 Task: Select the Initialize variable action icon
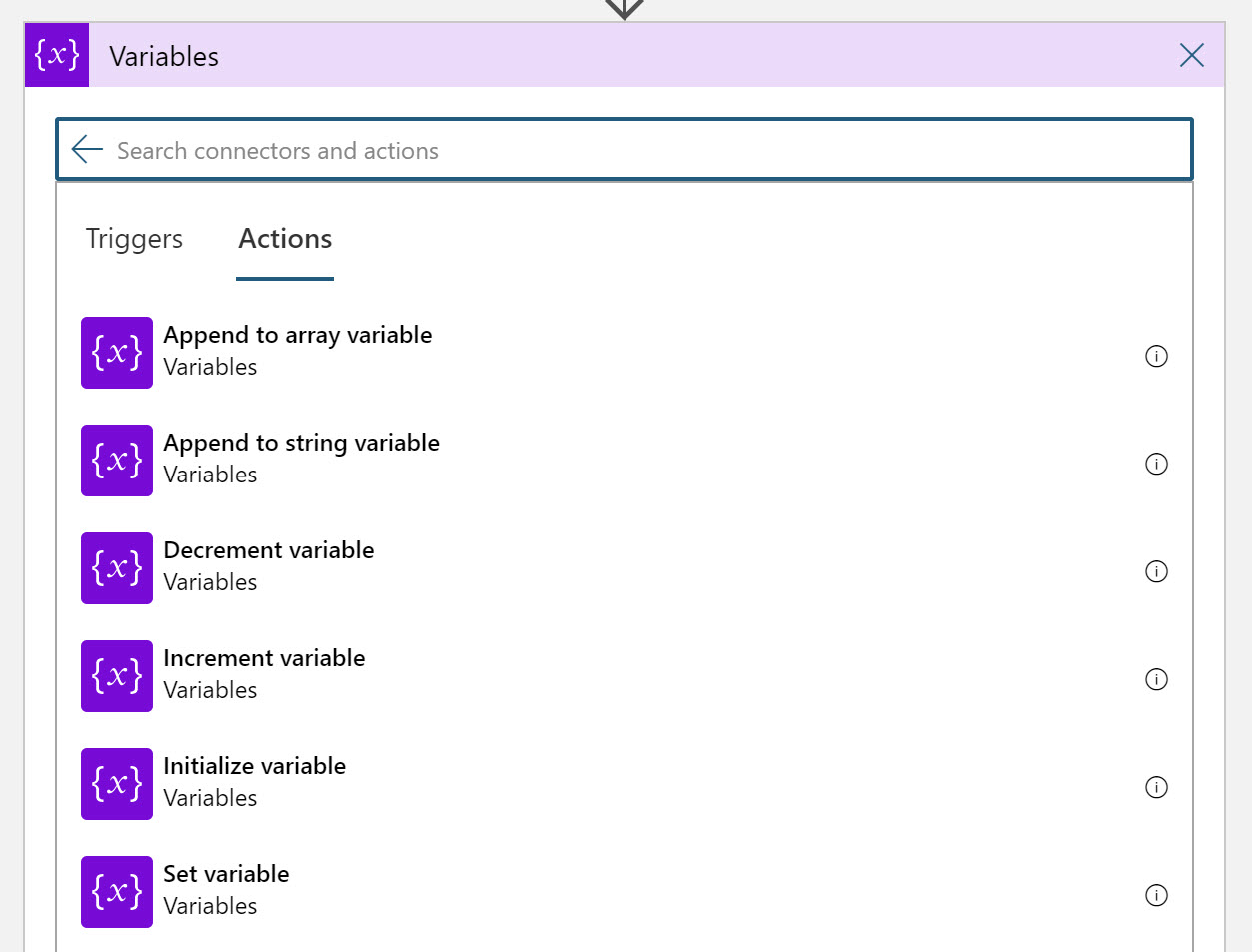116,783
